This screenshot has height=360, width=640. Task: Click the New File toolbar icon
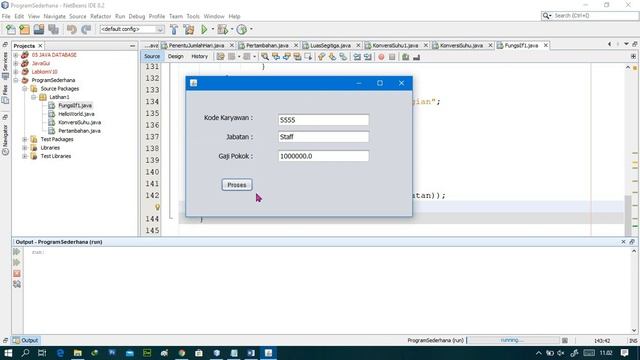(x=11, y=29)
